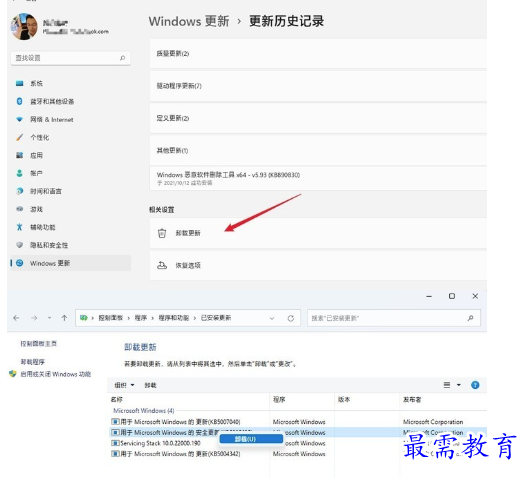Open 帐户 settings in sidebar
Viewport: 525px width, 478px height.
[x=36, y=173]
